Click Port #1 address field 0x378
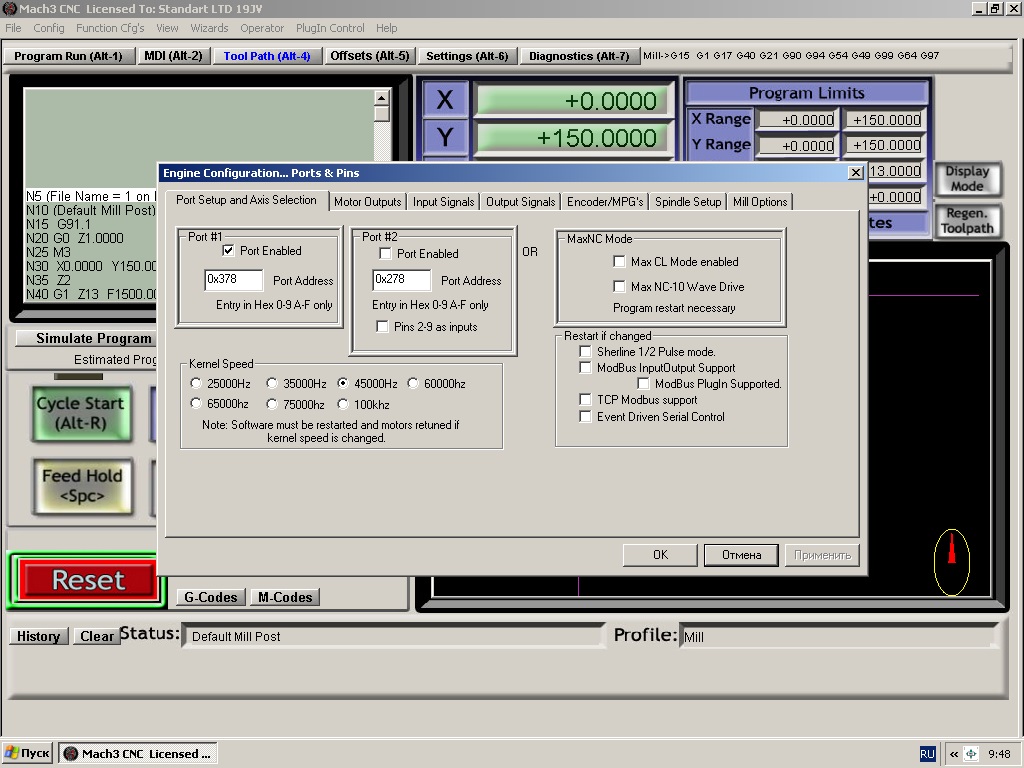The image size is (1024, 768). [233, 280]
